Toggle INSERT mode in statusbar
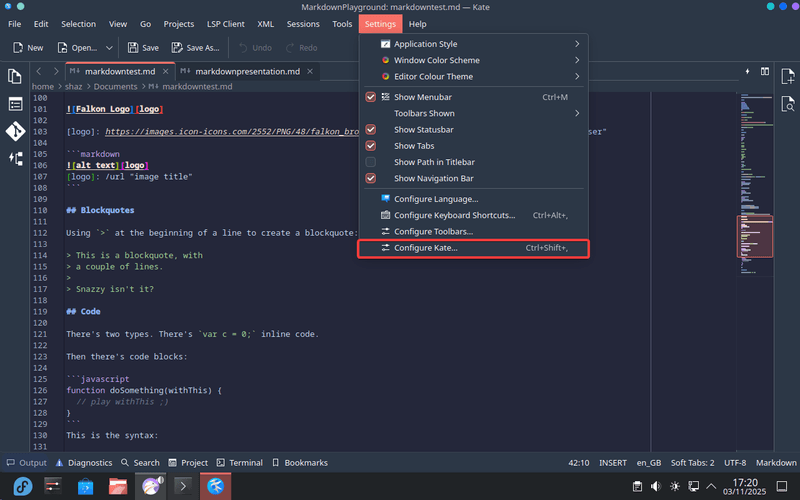 (x=613, y=463)
